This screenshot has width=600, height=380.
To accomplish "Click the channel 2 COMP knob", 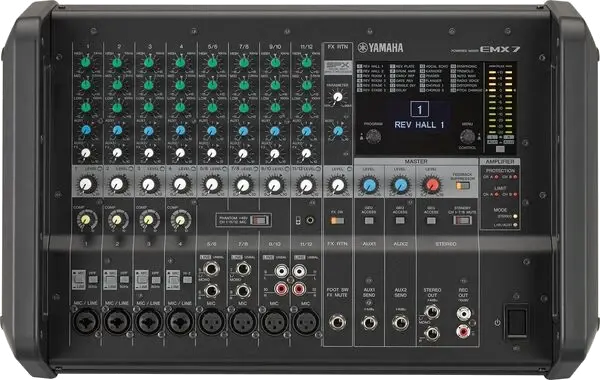I will coord(117,220).
